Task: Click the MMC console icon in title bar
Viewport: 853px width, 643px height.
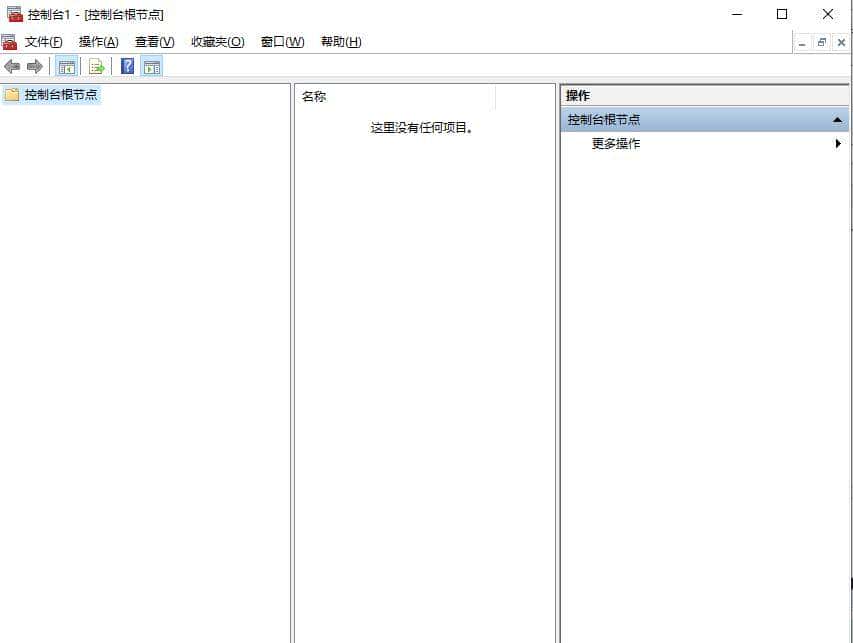Action: pos(14,14)
